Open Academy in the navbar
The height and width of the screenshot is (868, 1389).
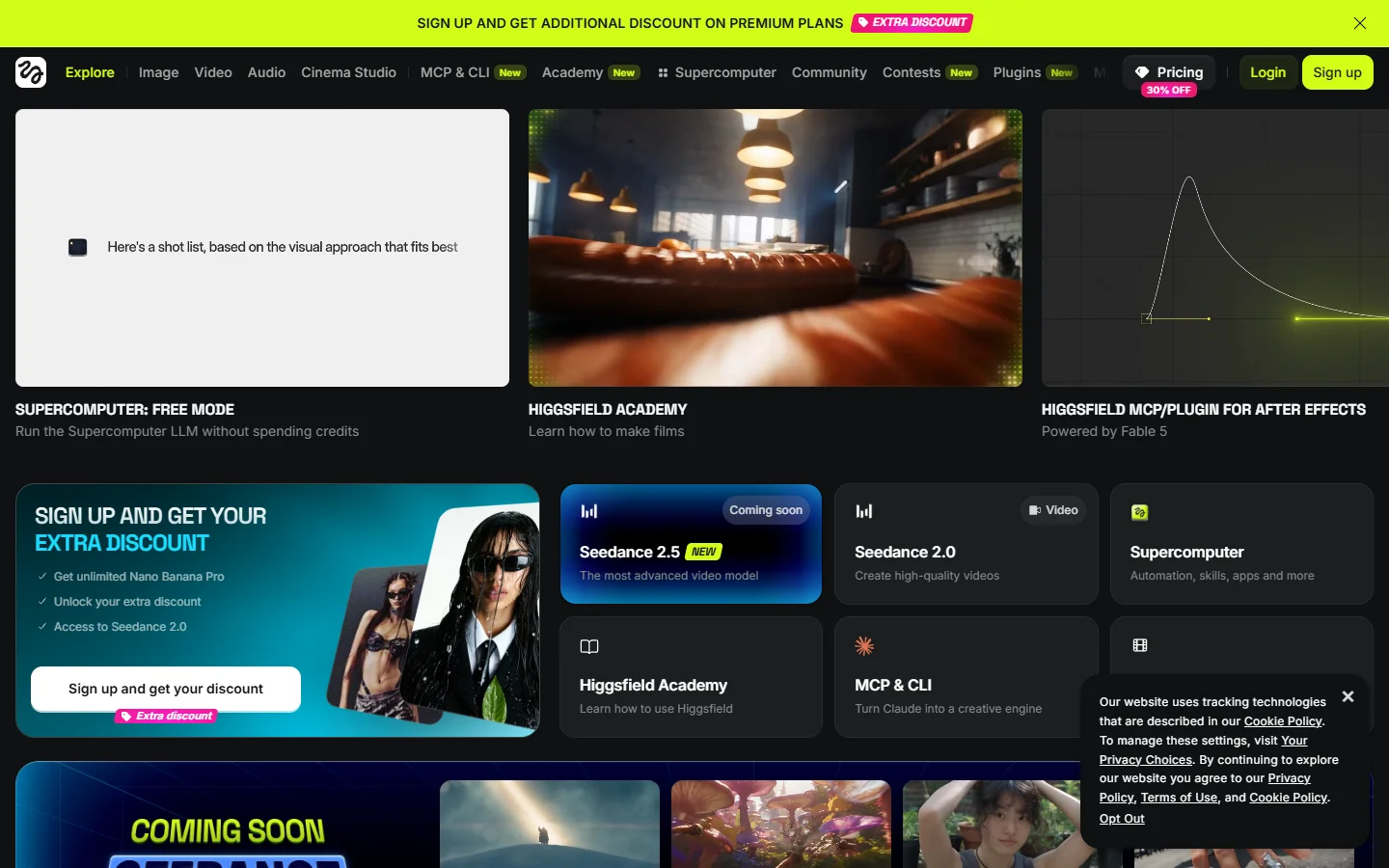[590, 72]
